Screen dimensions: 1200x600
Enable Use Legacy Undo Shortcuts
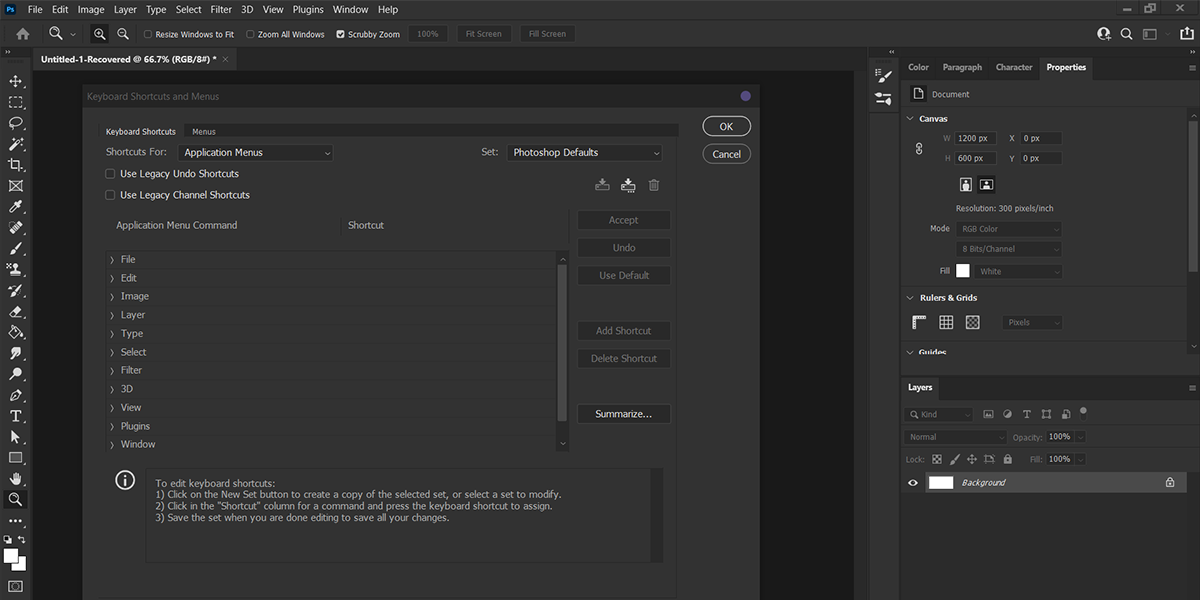(x=110, y=173)
